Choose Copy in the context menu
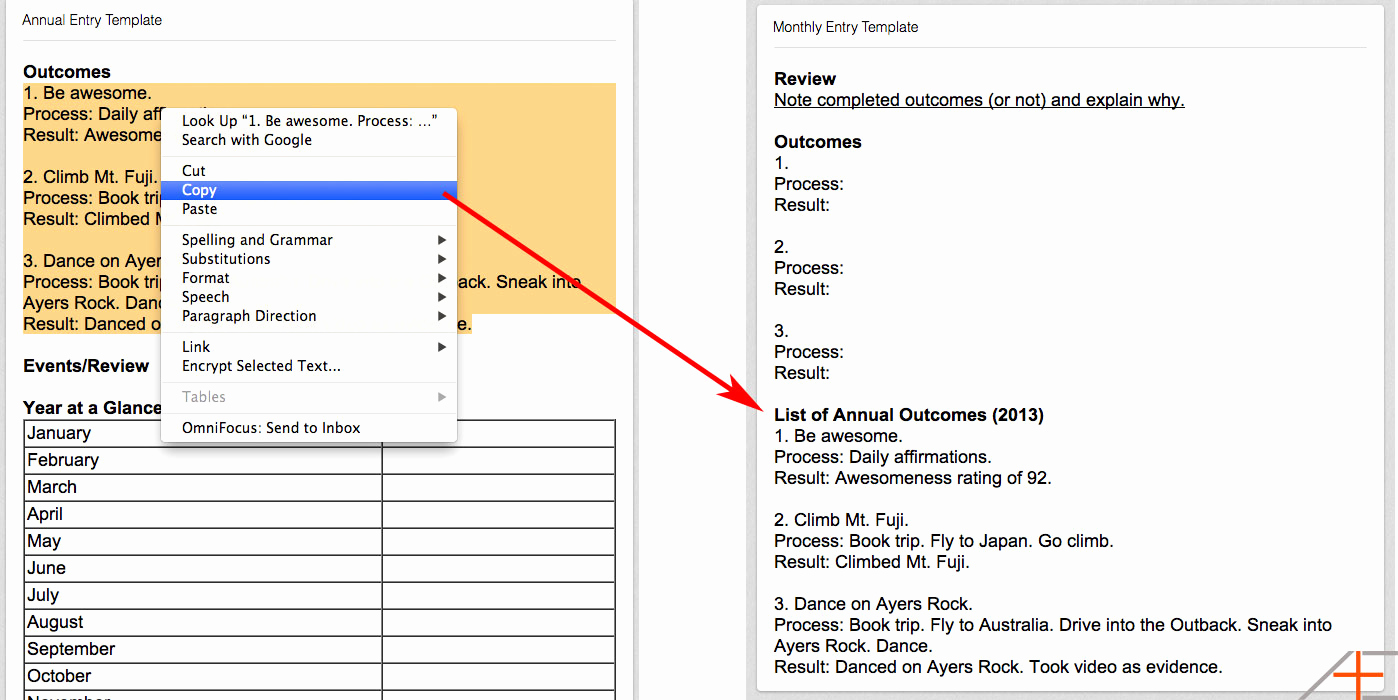 (x=309, y=190)
